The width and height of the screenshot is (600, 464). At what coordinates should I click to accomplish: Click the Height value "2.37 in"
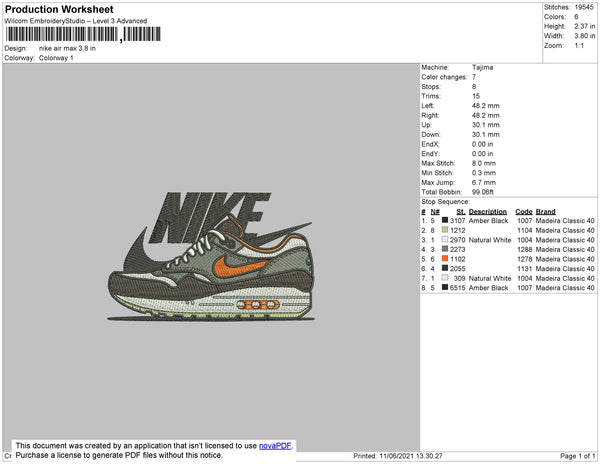click(585, 26)
